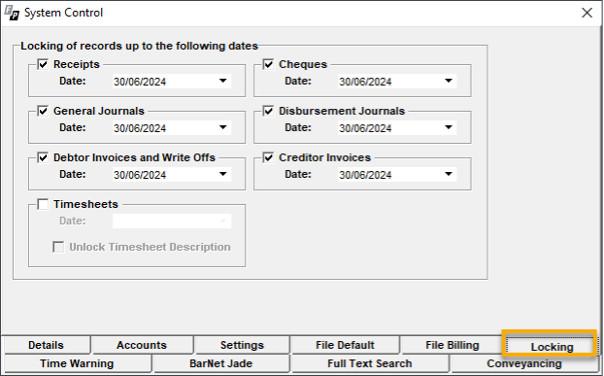Open the Creditor Invoices date dropdown

448,174
